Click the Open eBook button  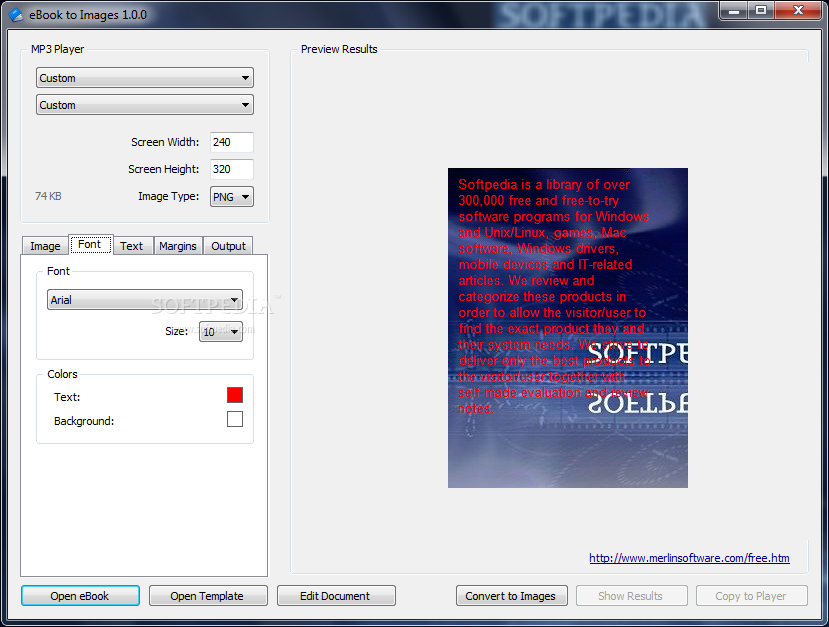click(80, 596)
